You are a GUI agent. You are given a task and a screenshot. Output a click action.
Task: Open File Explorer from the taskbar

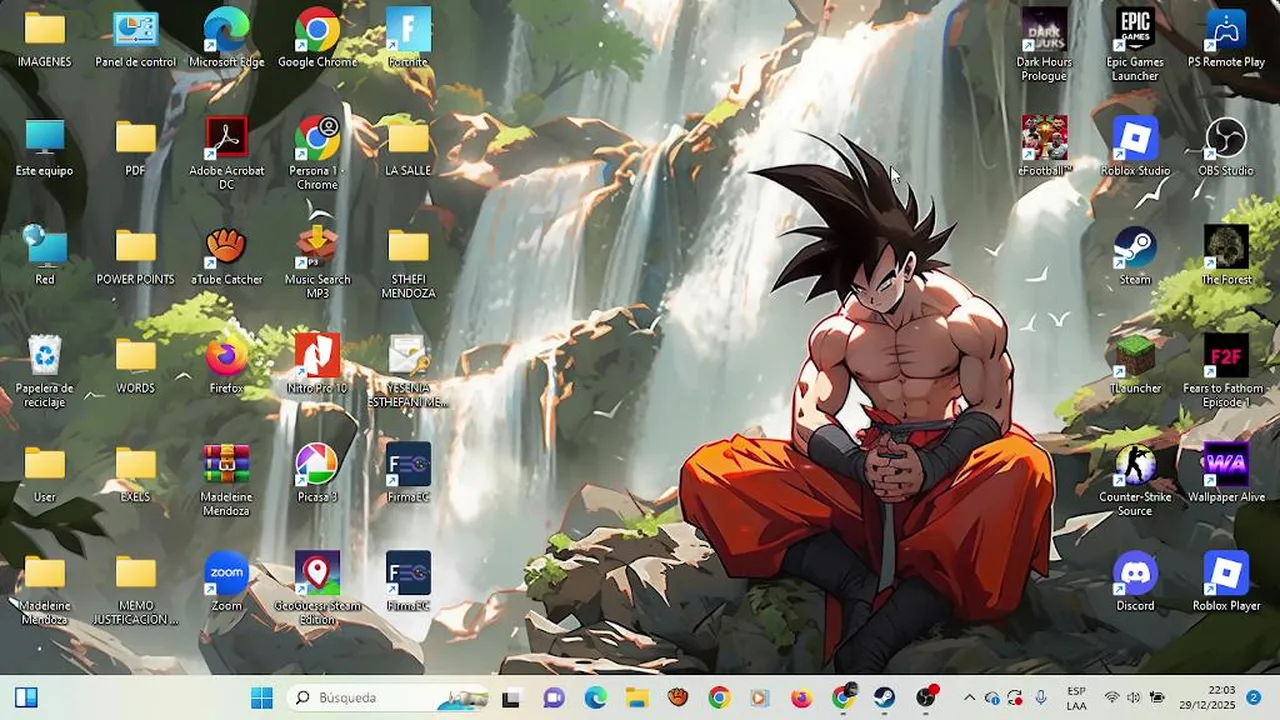pos(637,697)
